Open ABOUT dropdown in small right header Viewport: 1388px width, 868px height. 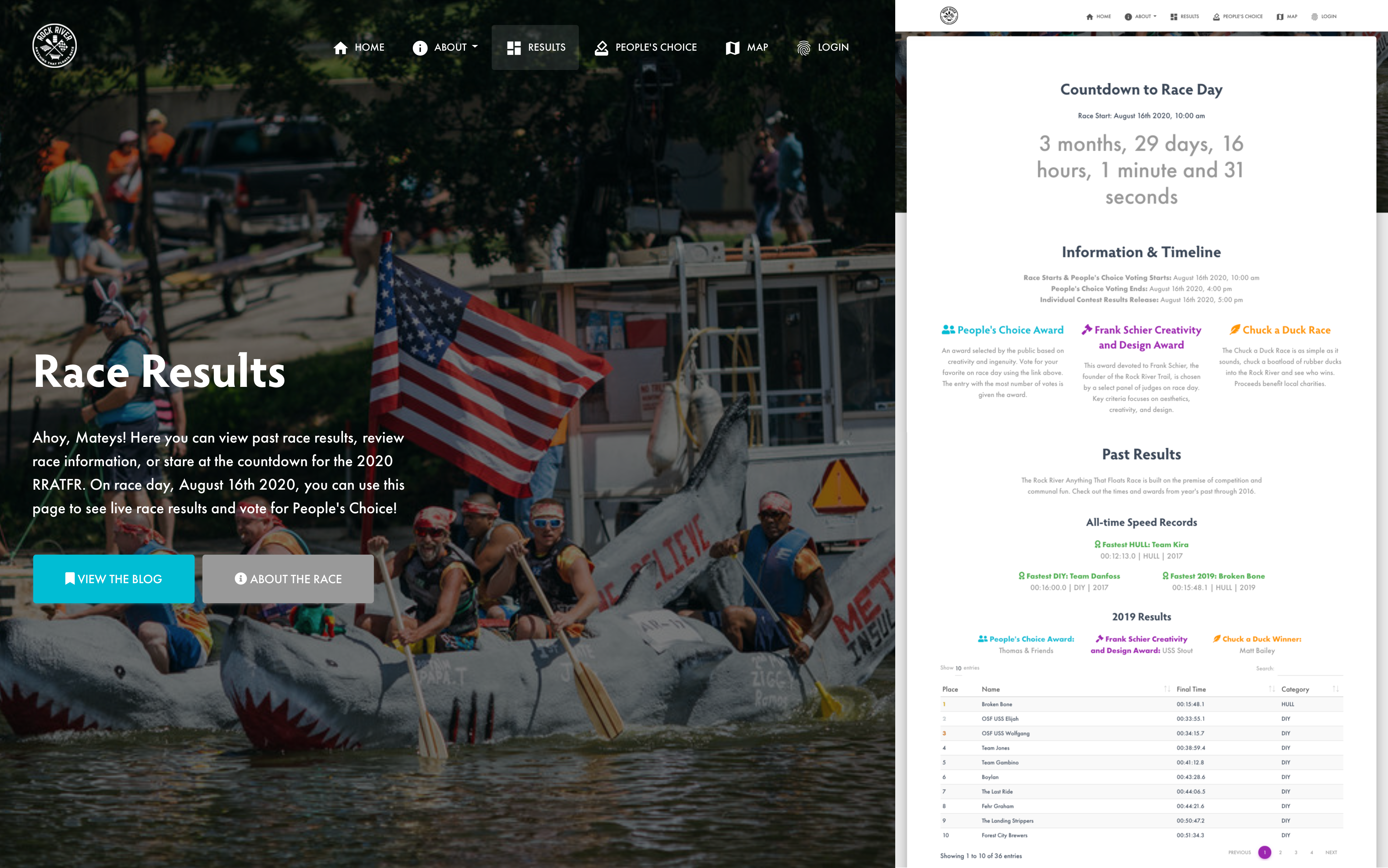[1141, 17]
